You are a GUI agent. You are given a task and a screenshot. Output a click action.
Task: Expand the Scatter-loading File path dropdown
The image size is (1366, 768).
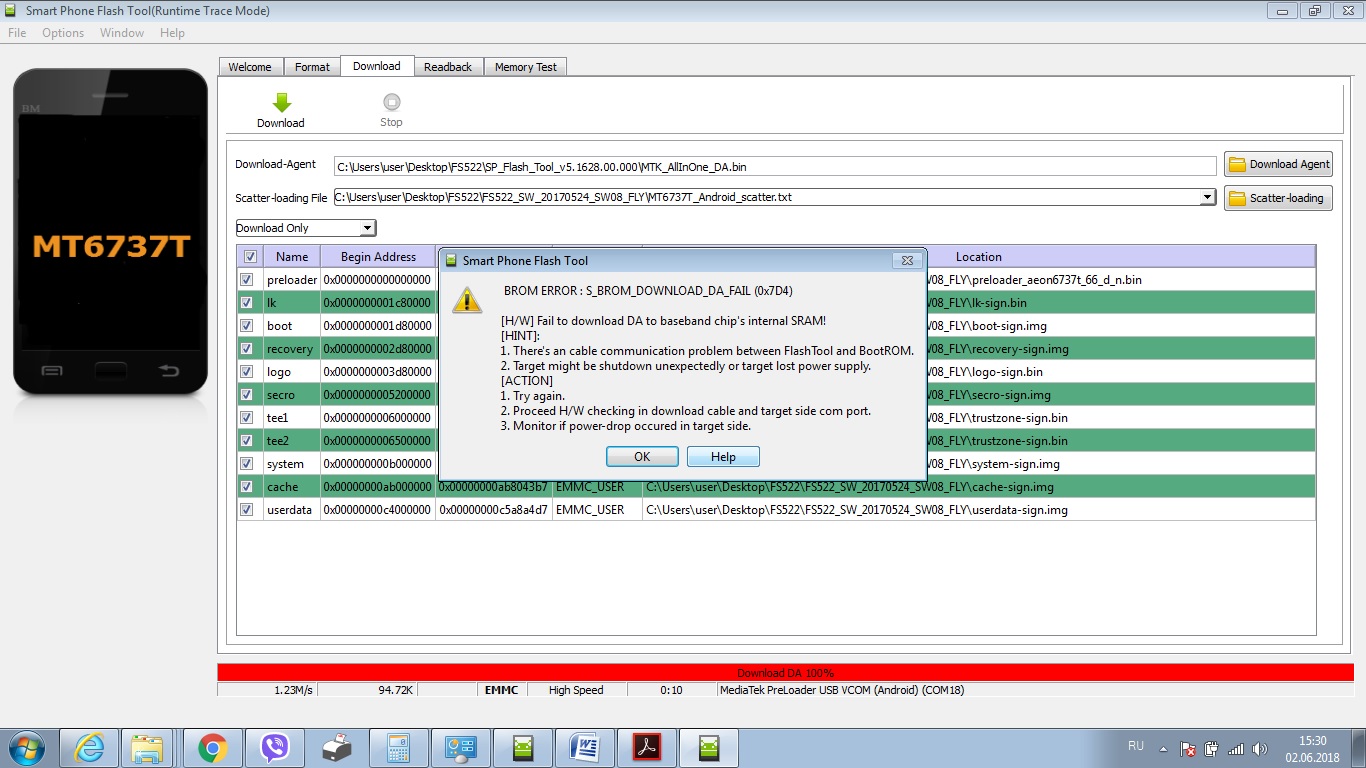[x=1208, y=198]
